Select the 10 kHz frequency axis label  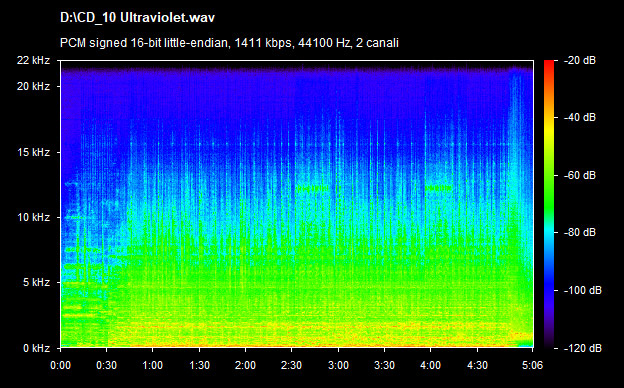(x=33, y=218)
